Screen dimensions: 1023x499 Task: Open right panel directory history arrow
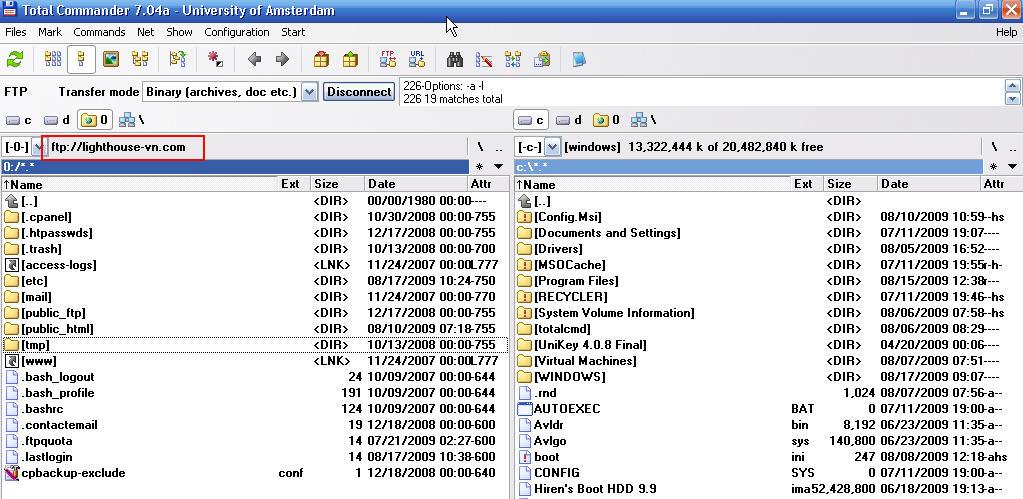[1013, 166]
